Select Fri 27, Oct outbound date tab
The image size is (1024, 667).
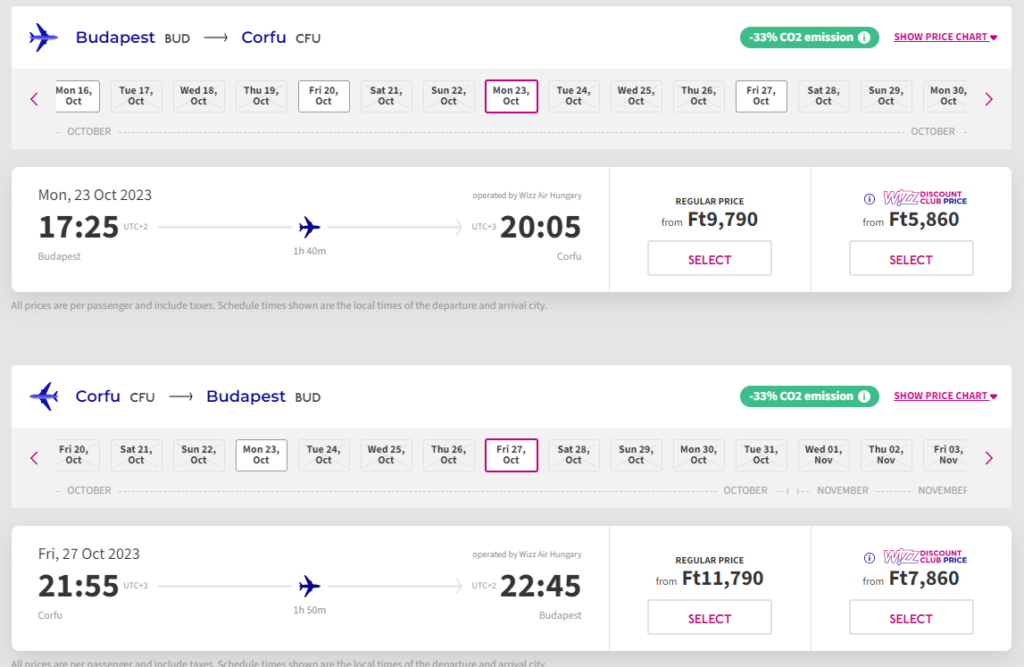click(761, 96)
